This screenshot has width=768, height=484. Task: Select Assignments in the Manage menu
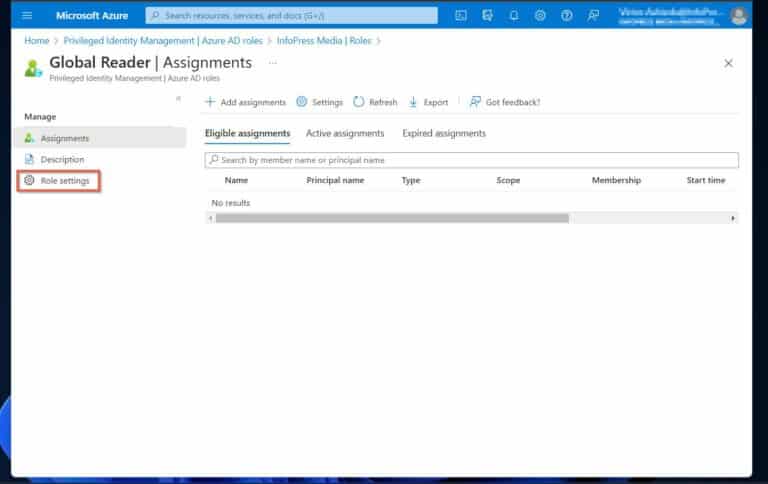tap(100, 138)
